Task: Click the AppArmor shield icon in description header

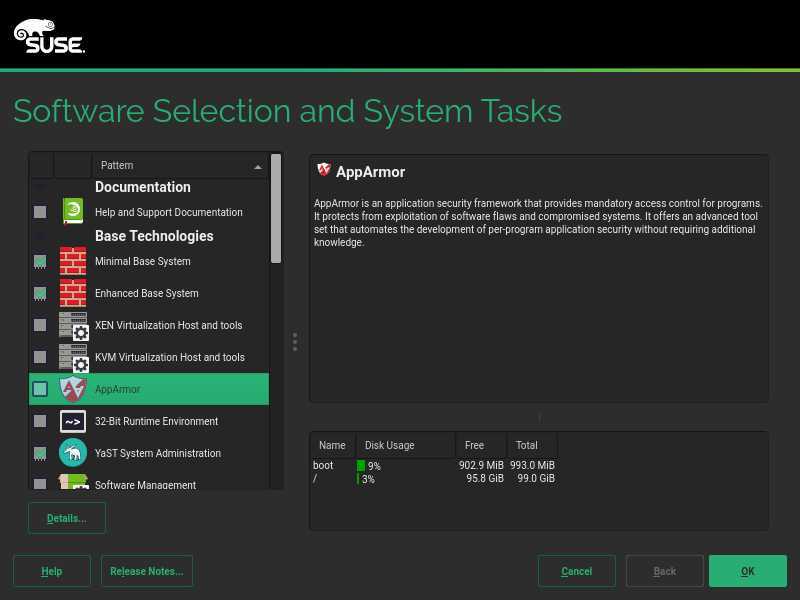Action: pos(323,170)
